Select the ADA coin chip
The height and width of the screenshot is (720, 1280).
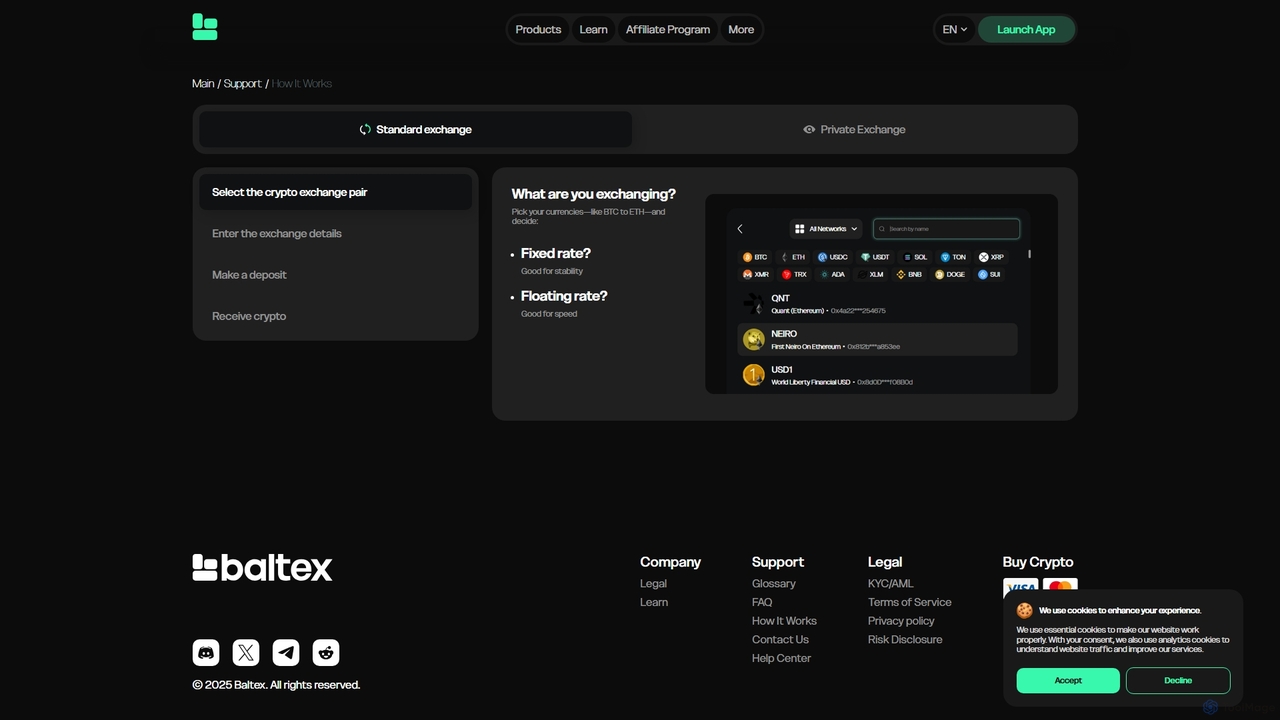coord(832,274)
